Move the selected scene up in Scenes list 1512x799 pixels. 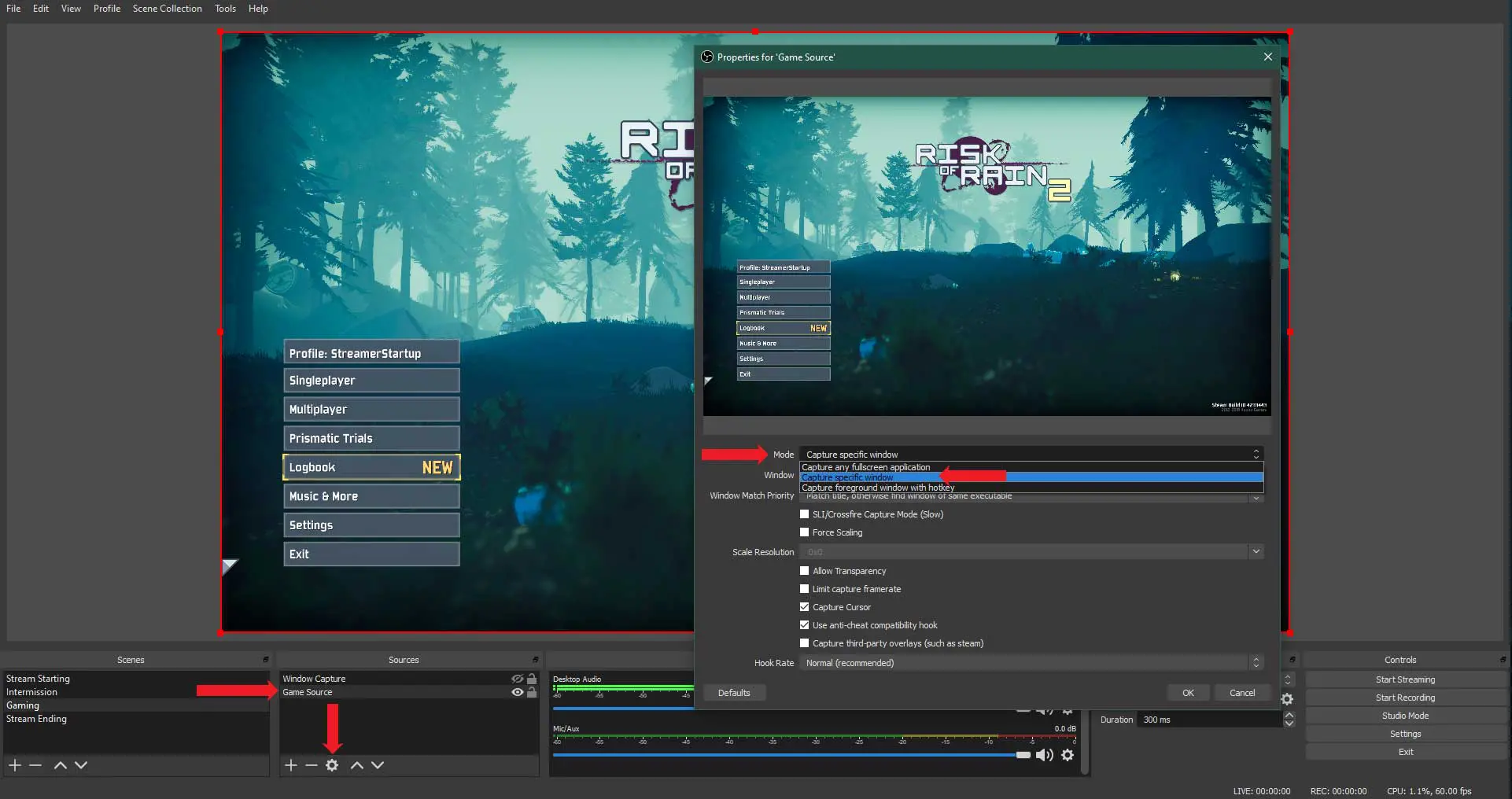coord(61,765)
